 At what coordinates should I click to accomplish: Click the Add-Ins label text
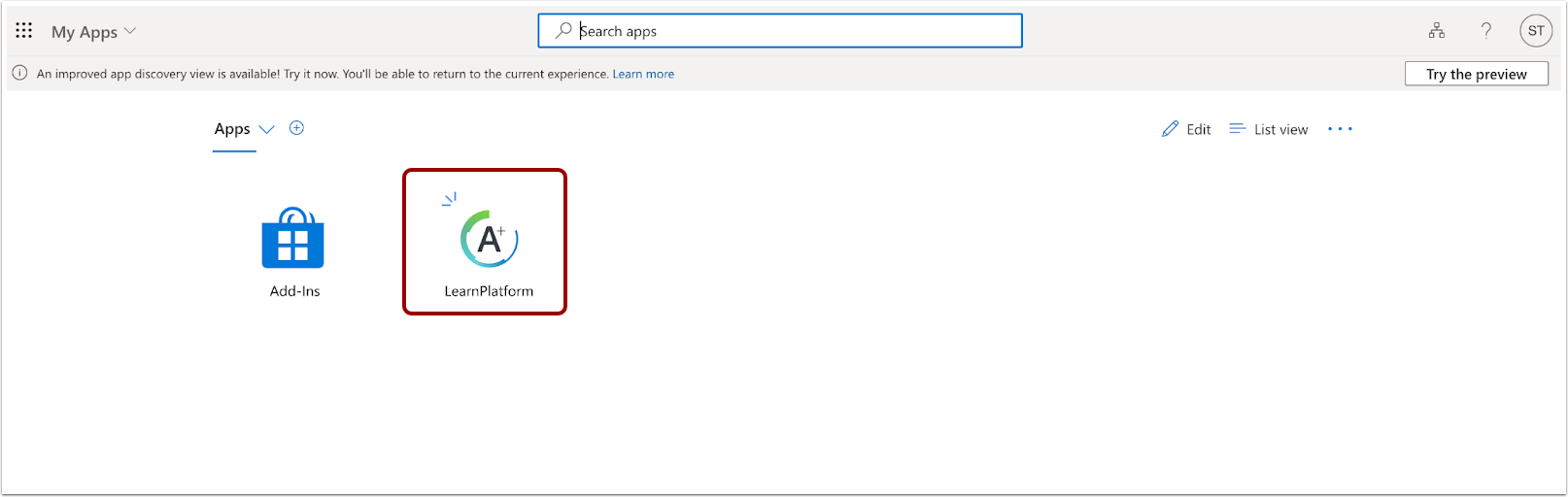295,291
